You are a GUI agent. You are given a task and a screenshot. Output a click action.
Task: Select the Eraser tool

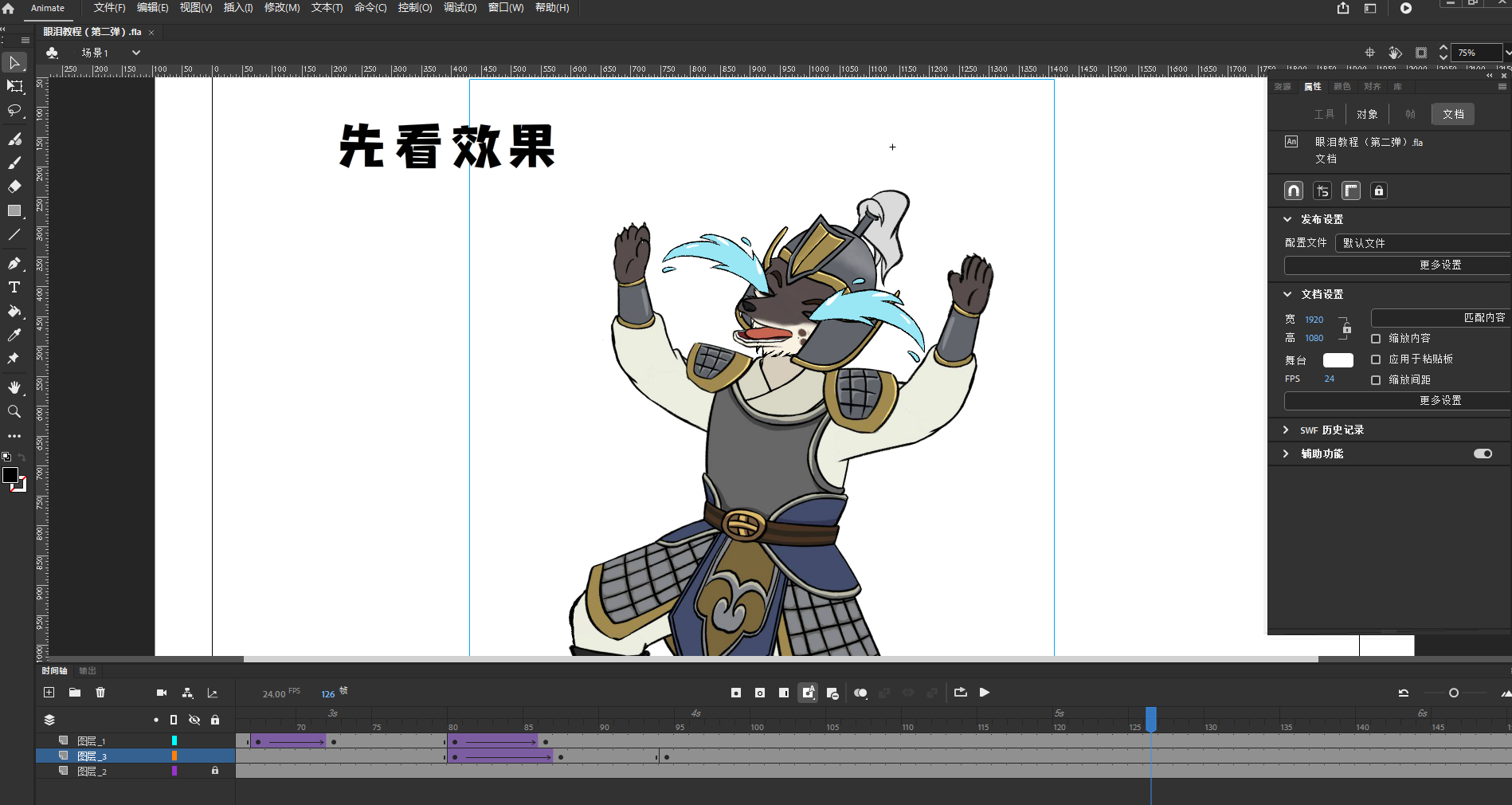click(14, 187)
